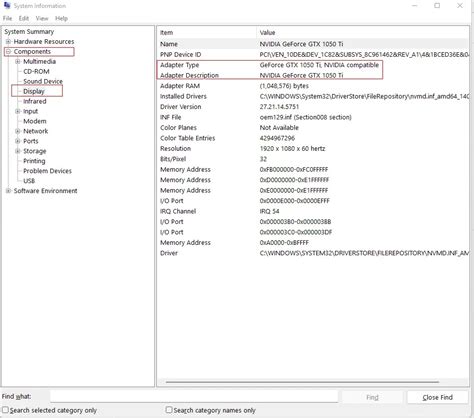Open the Edit menu

pyautogui.click(x=24, y=18)
